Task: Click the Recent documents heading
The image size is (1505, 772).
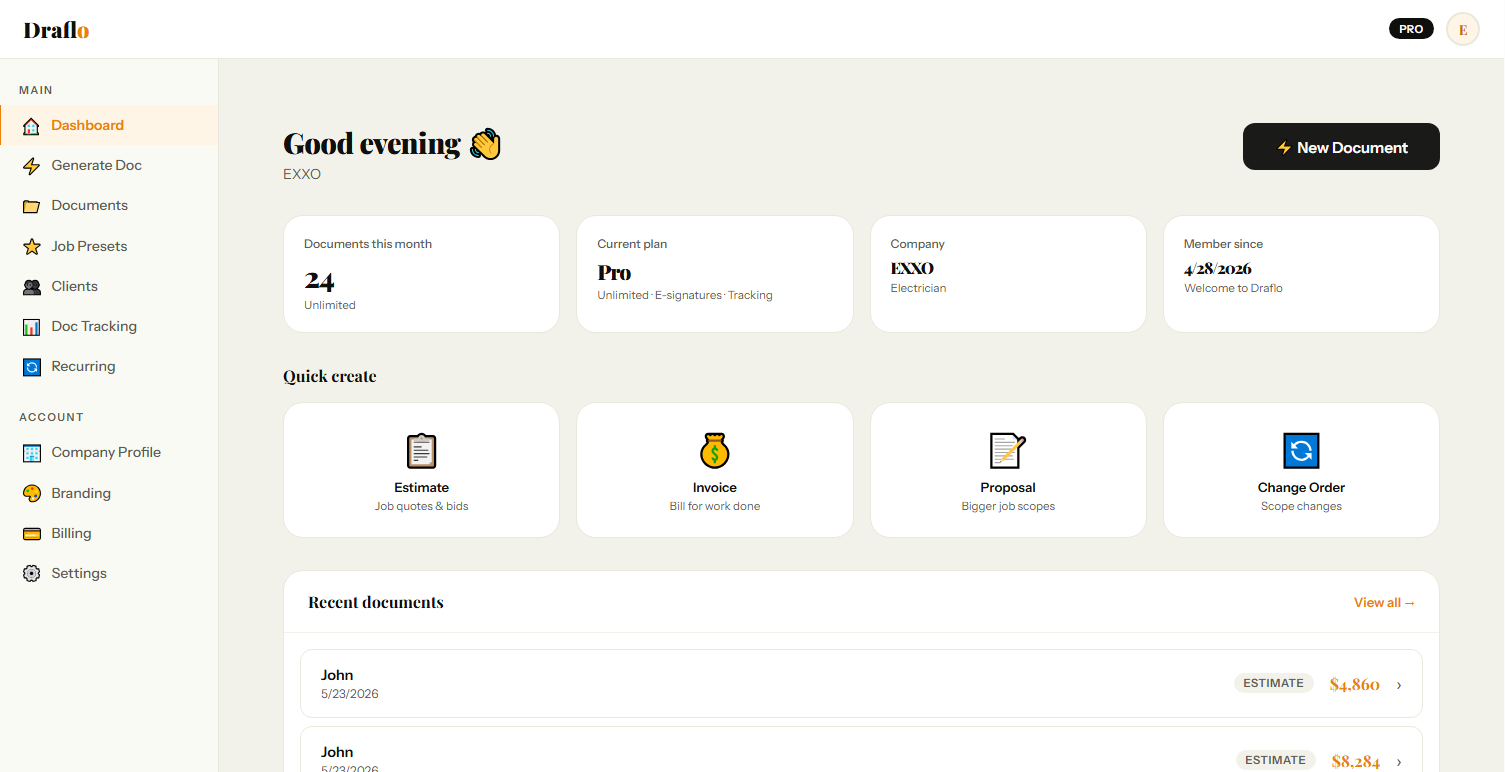Action: click(x=376, y=603)
